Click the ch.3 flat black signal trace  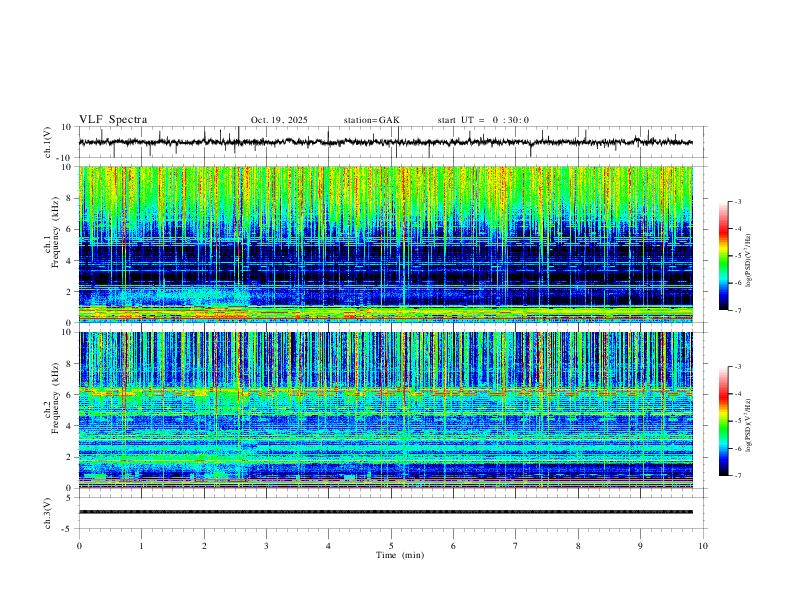pyautogui.click(x=385, y=512)
